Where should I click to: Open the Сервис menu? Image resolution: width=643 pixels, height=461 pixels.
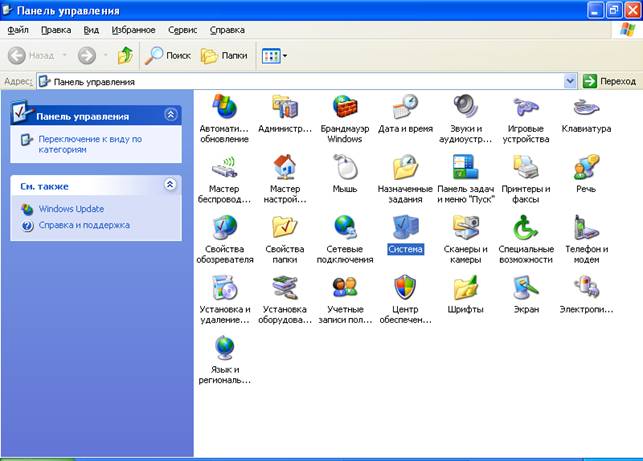pyautogui.click(x=182, y=30)
